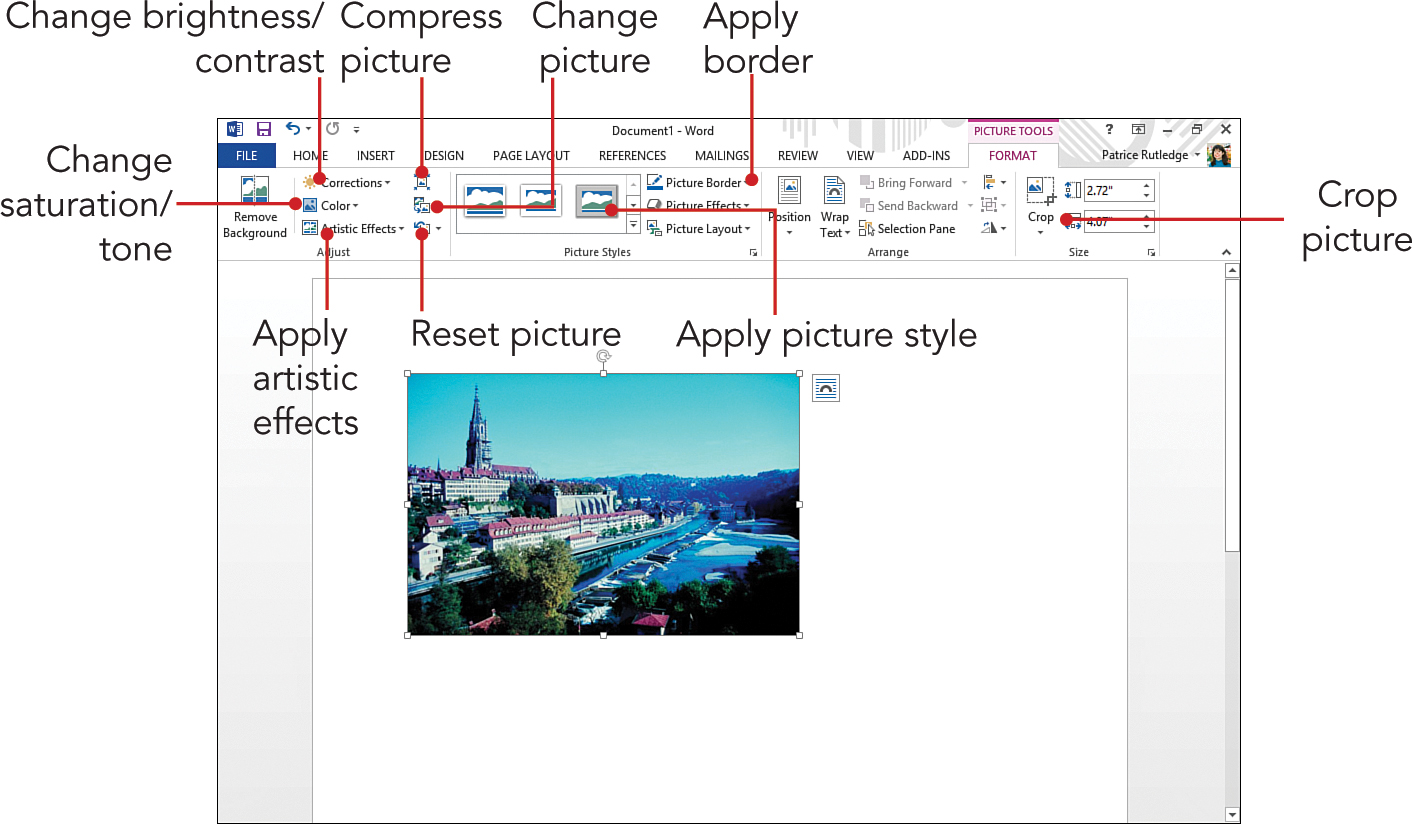This screenshot has height=824, width=1412.
Task: Click the Redo icon in quick access toolbar
Action: (332, 129)
